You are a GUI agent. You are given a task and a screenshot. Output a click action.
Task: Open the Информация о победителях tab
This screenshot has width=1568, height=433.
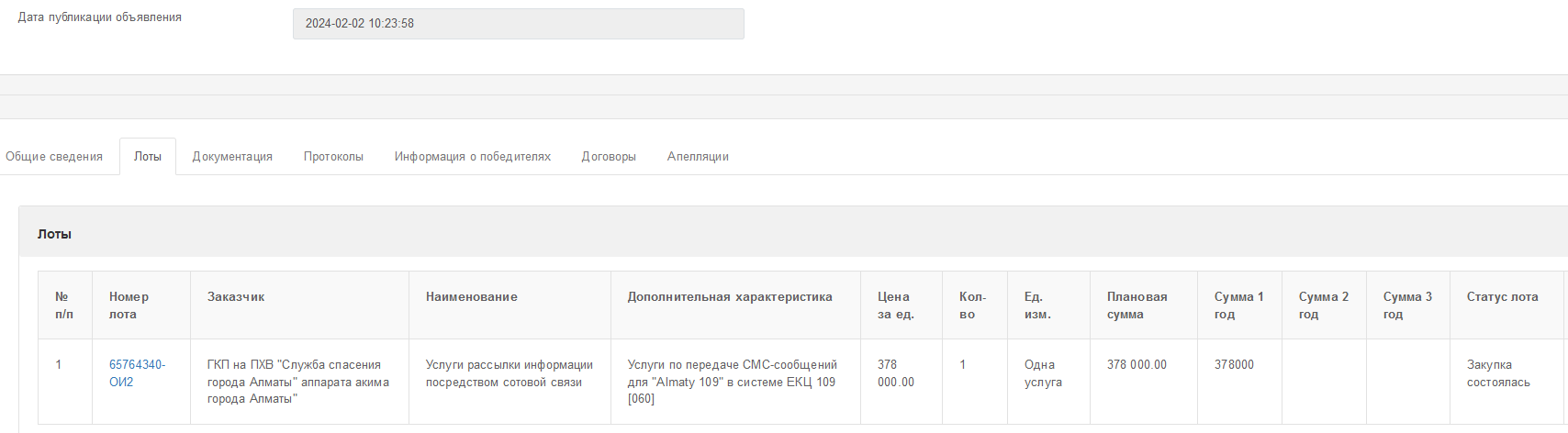(473, 157)
